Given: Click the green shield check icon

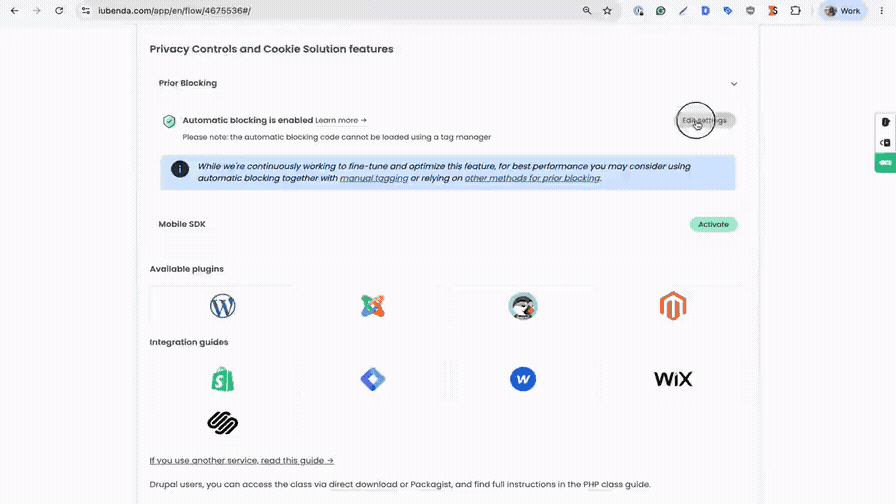Looking at the screenshot, I should [x=169, y=121].
